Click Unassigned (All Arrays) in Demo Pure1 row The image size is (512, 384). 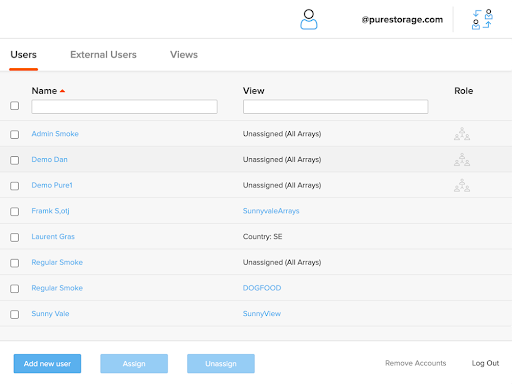tap(282, 185)
